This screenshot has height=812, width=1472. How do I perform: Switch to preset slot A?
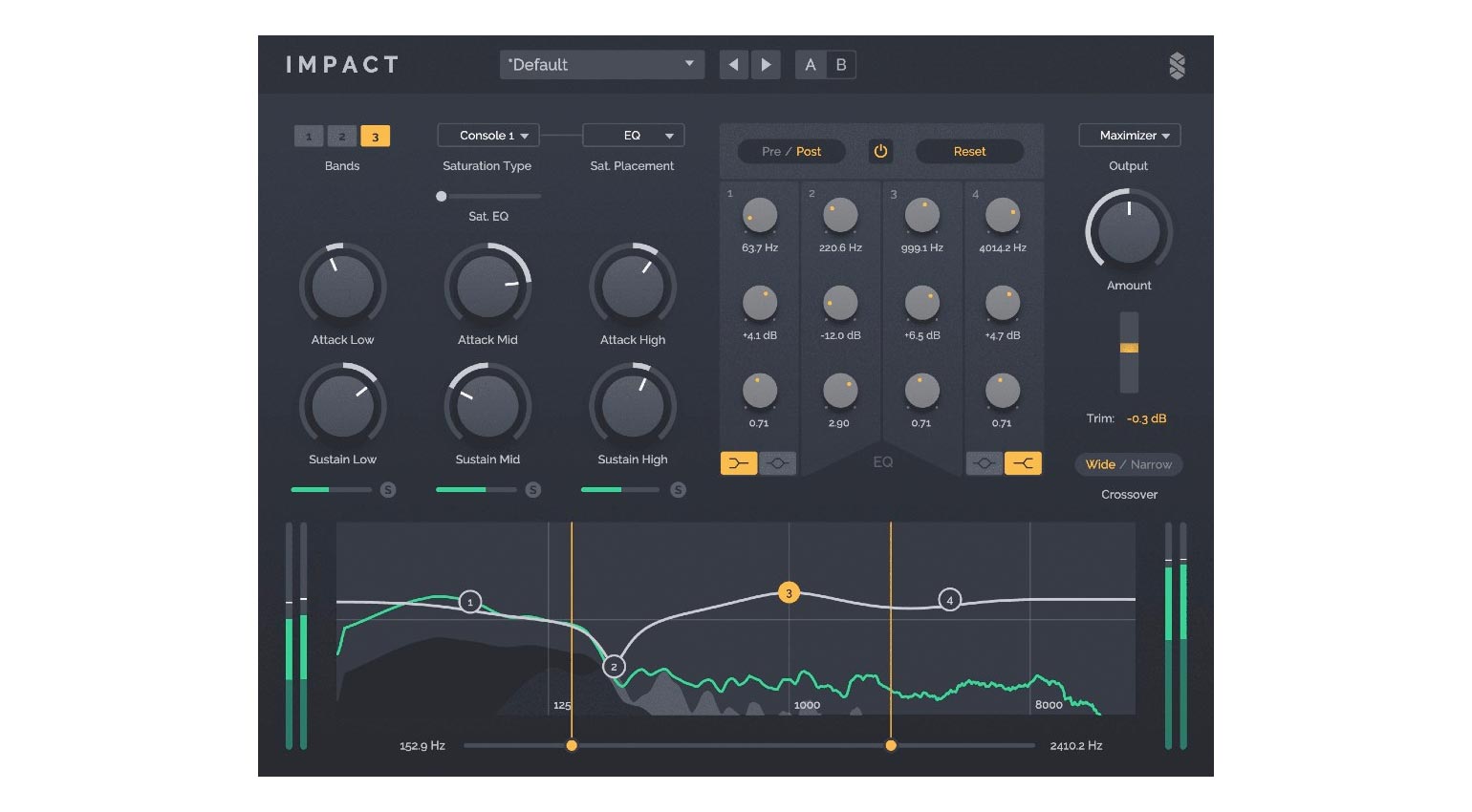tap(811, 65)
